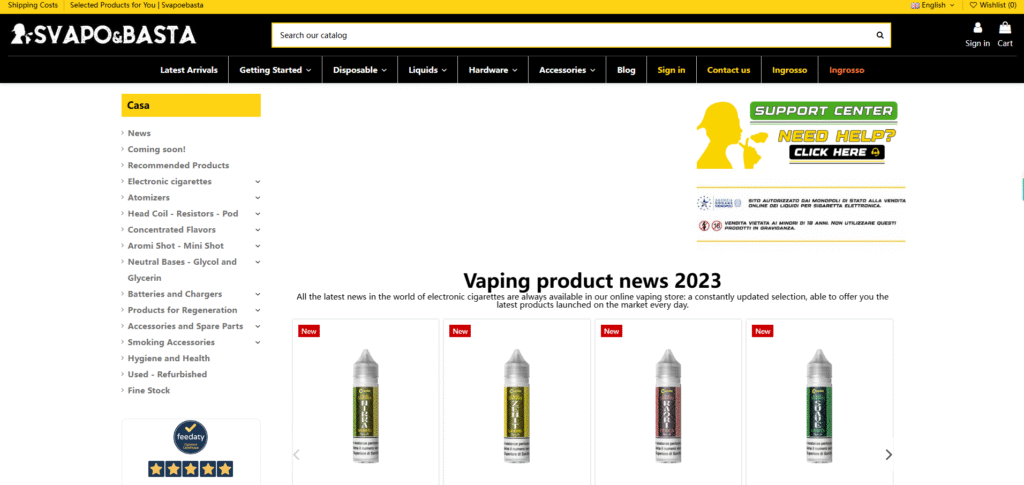Open Used - Refurbished category

coord(167,374)
